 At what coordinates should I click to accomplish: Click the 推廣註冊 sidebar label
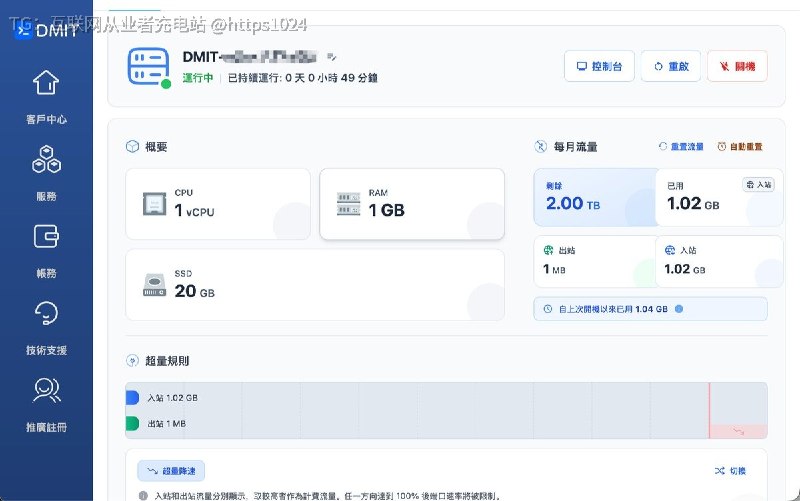coord(46,428)
